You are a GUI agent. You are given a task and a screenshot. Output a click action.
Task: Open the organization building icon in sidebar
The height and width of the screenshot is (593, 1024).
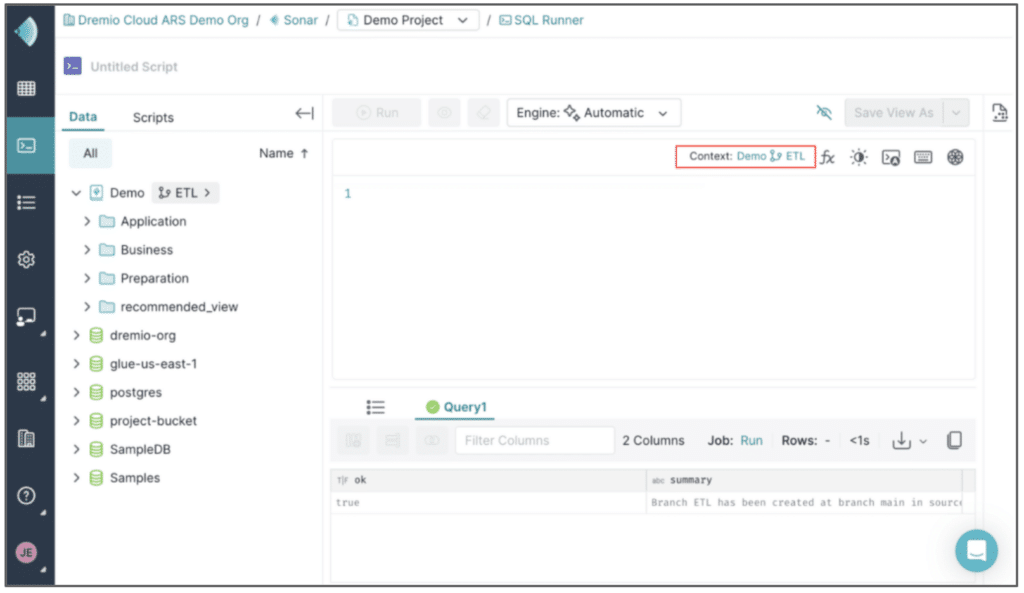coord(26,438)
